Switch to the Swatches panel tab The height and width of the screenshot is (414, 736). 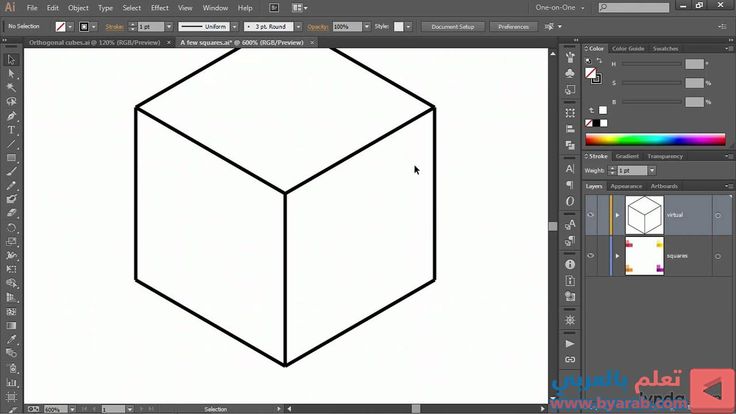point(665,48)
